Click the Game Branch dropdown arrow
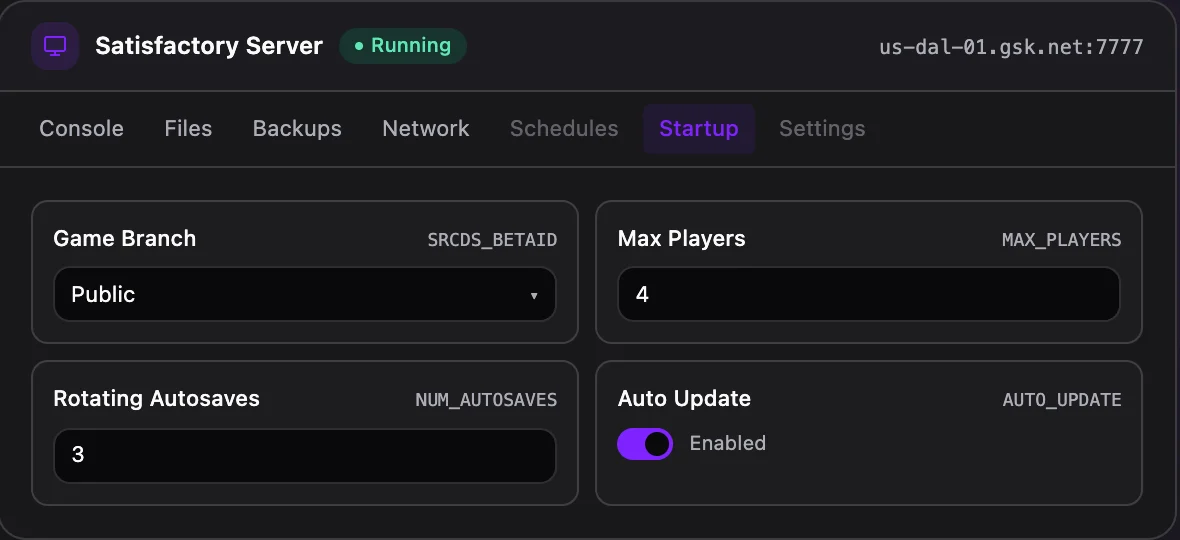 coord(534,296)
